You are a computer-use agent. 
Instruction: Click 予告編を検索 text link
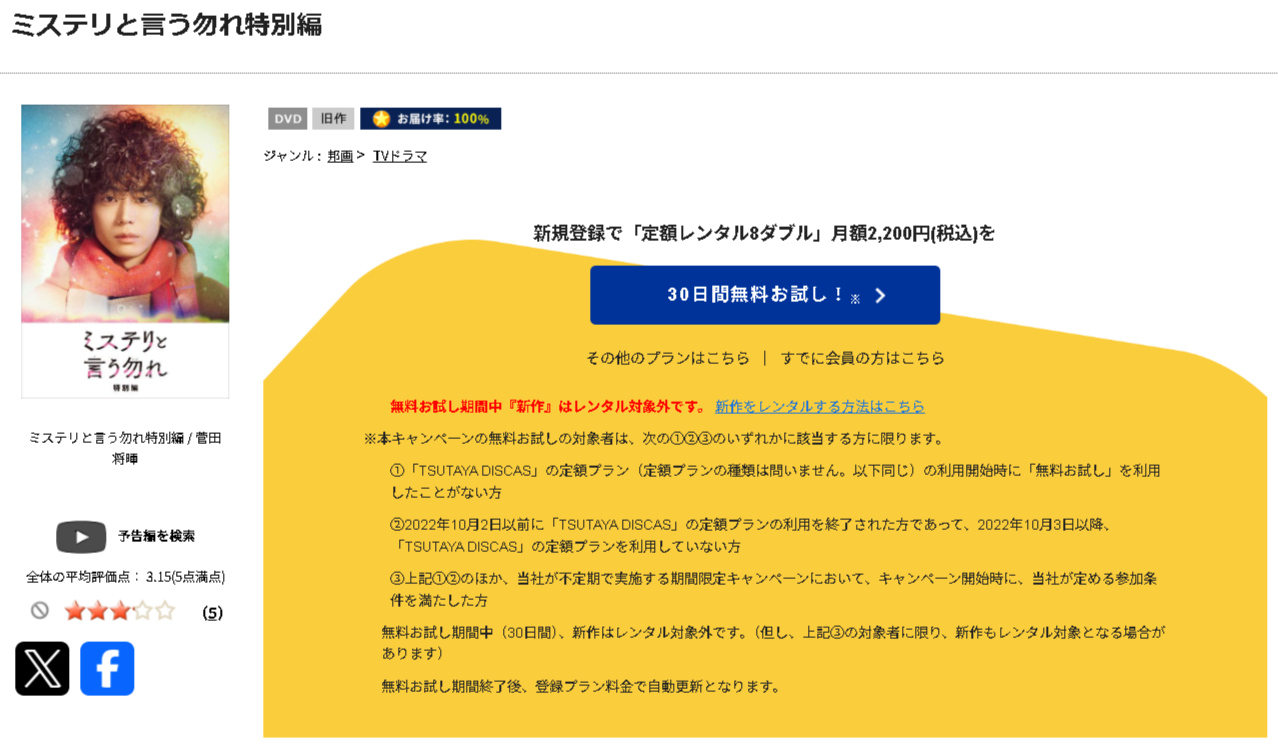click(156, 536)
